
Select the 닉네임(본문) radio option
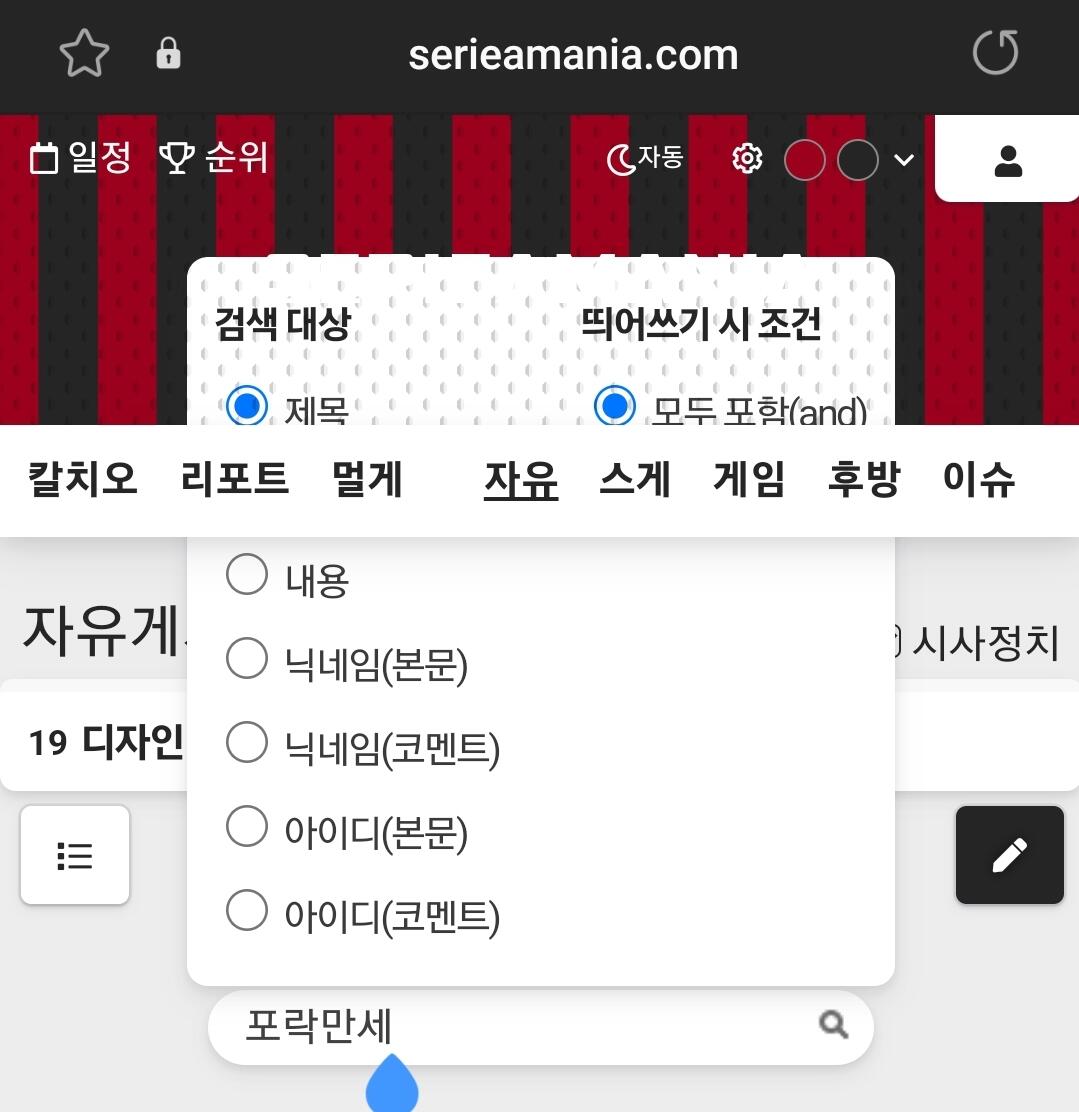pos(247,658)
